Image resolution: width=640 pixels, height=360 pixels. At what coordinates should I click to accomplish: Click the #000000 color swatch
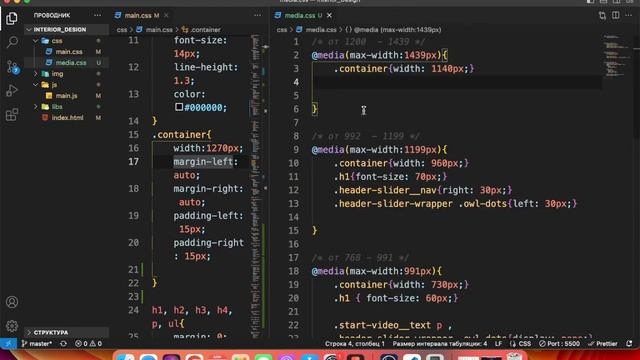click(179, 107)
